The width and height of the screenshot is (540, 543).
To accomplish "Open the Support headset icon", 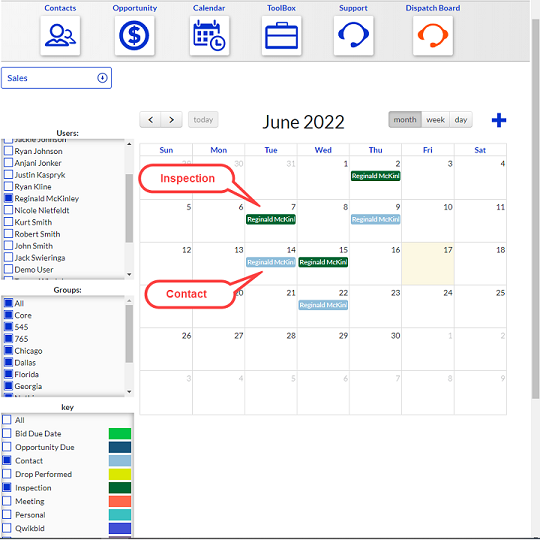I will coord(353,35).
